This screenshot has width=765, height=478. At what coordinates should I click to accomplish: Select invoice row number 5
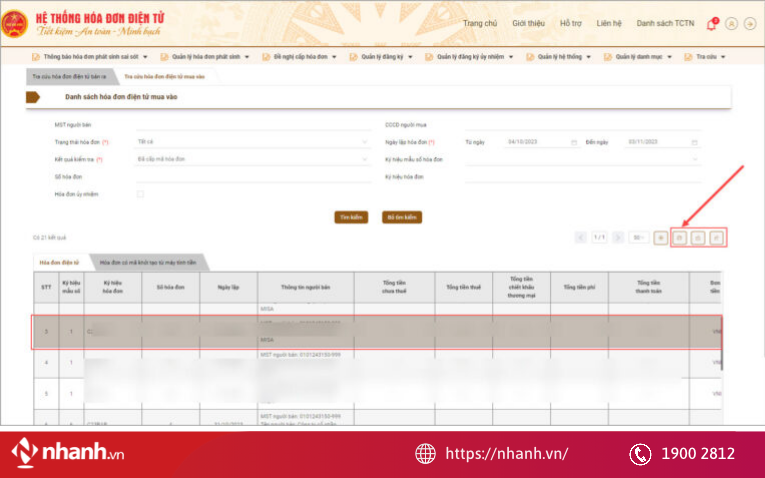coord(377,394)
